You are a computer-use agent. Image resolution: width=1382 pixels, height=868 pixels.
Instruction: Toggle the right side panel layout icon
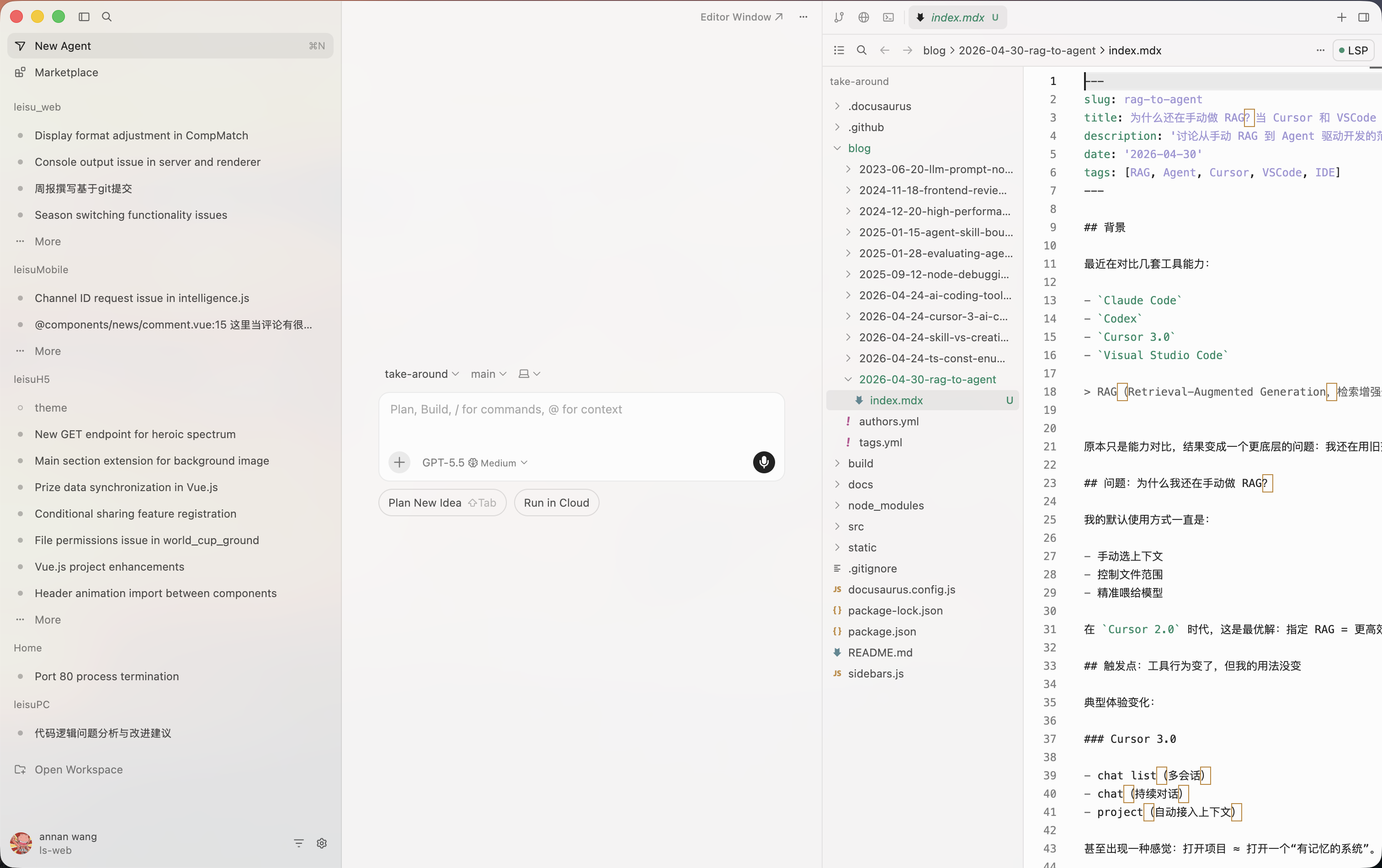(1364, 17)
